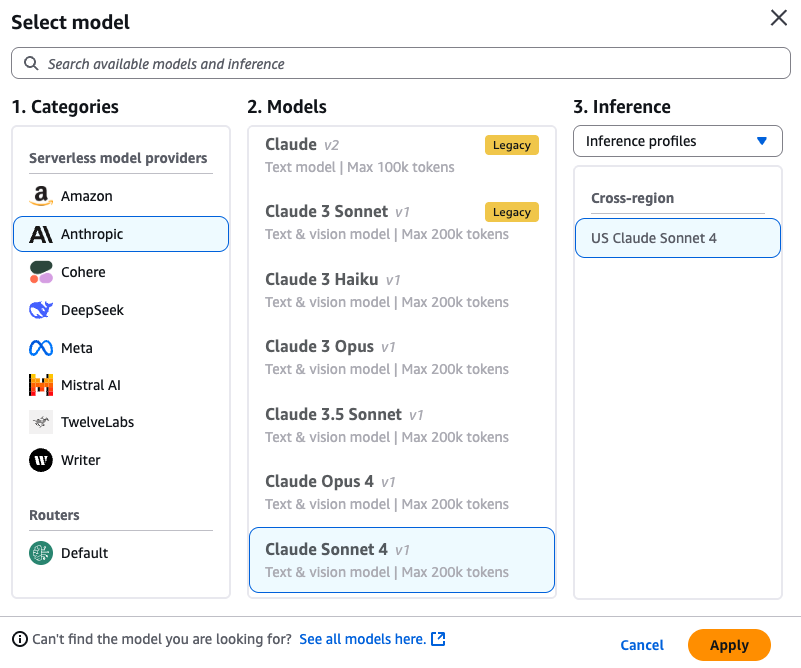This screenshot has width=801, height=668.
Task: Select the US Claude Sonnet 4 profile
Action: click(678, 238)
